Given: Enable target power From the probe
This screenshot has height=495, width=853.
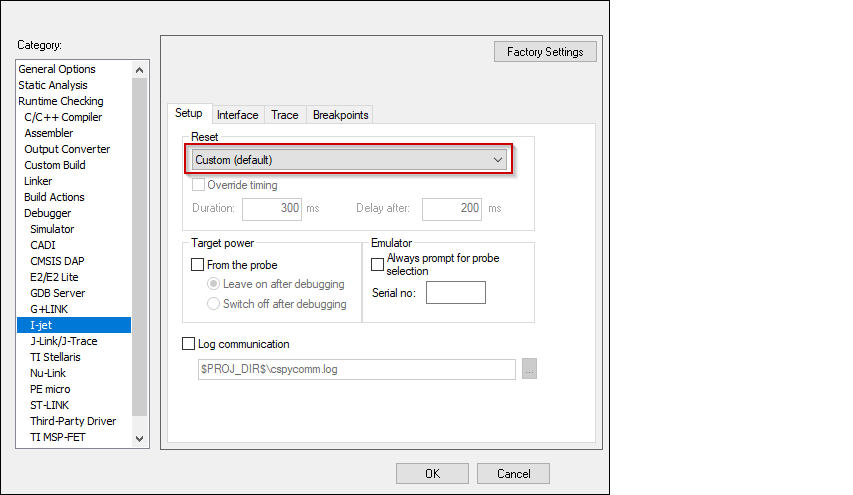Looking at the screenshot, I should click(x=197, y=265).
